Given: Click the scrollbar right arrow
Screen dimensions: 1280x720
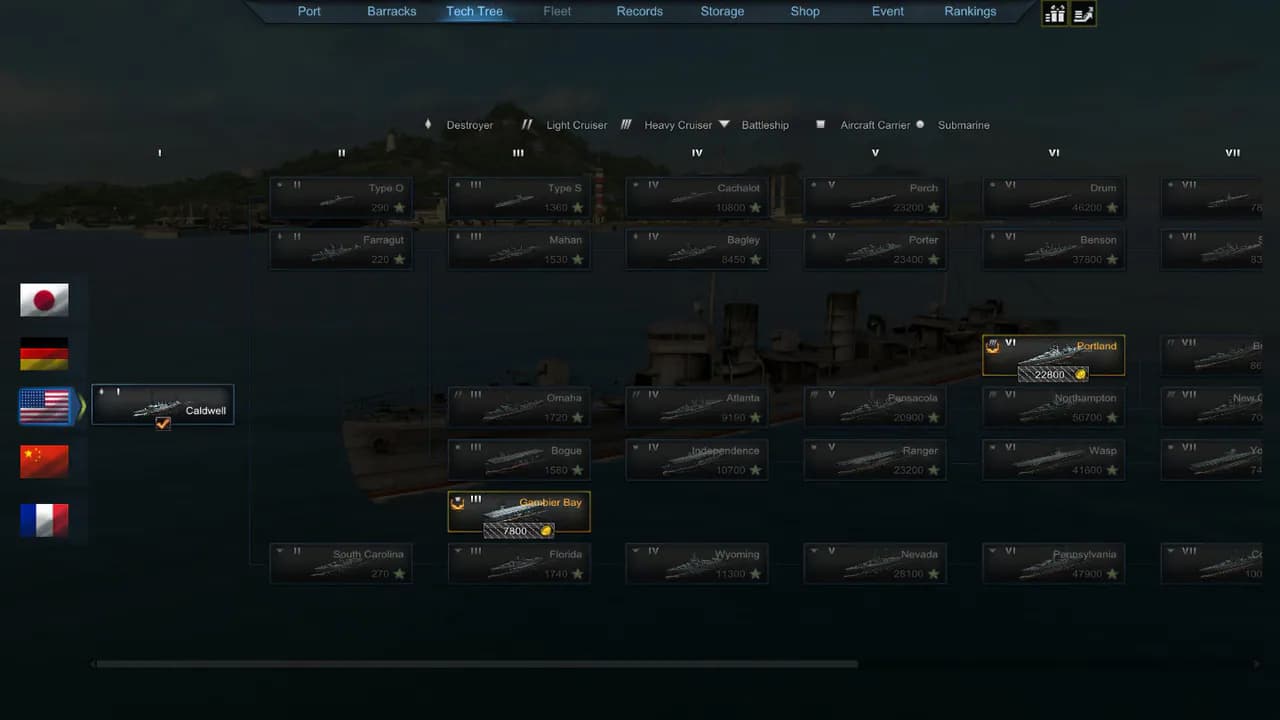Looking at the screenshot, I should 1257,664.
